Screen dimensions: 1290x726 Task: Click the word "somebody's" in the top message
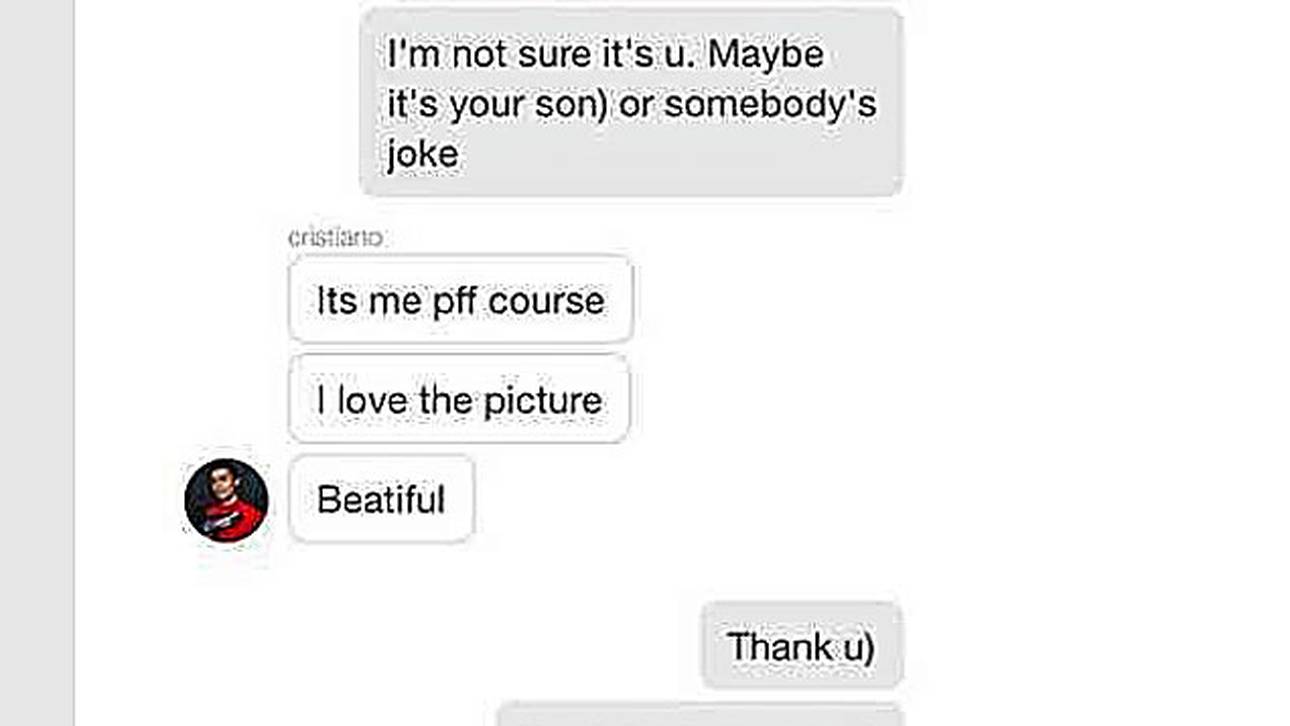[770, 104]
